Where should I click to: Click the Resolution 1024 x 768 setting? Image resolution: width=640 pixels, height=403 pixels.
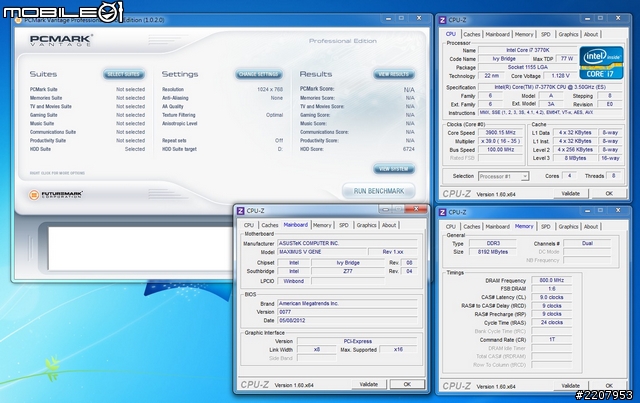pyautogui.click(x=222, y=89)
